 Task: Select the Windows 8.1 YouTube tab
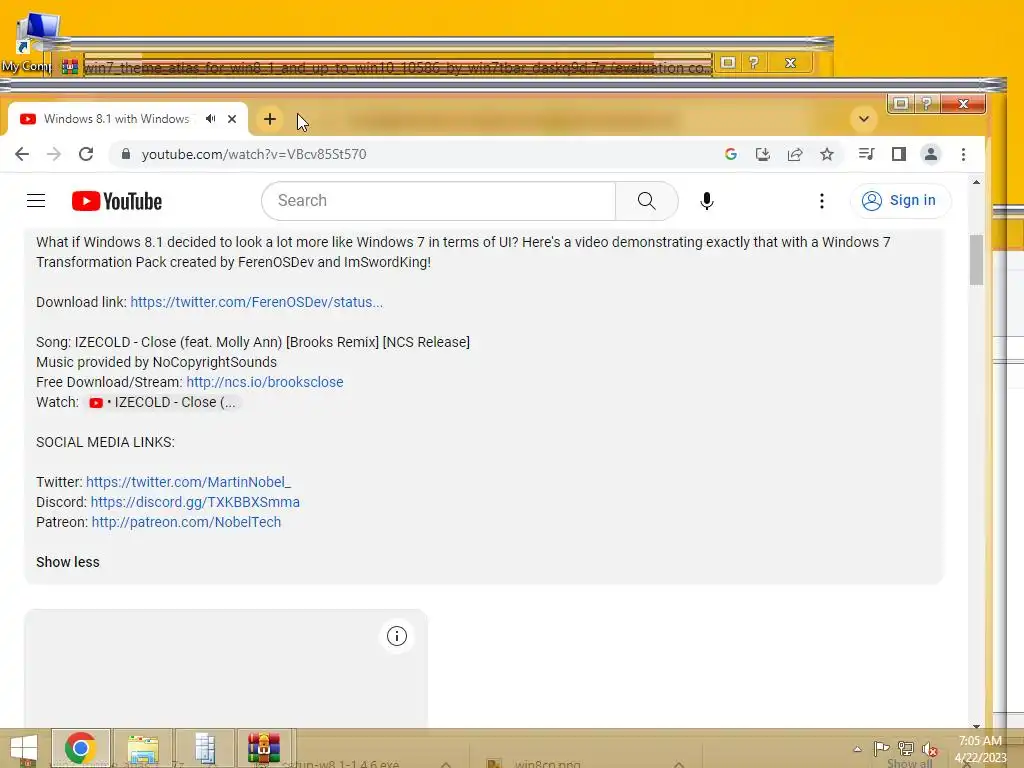(116, 119)
